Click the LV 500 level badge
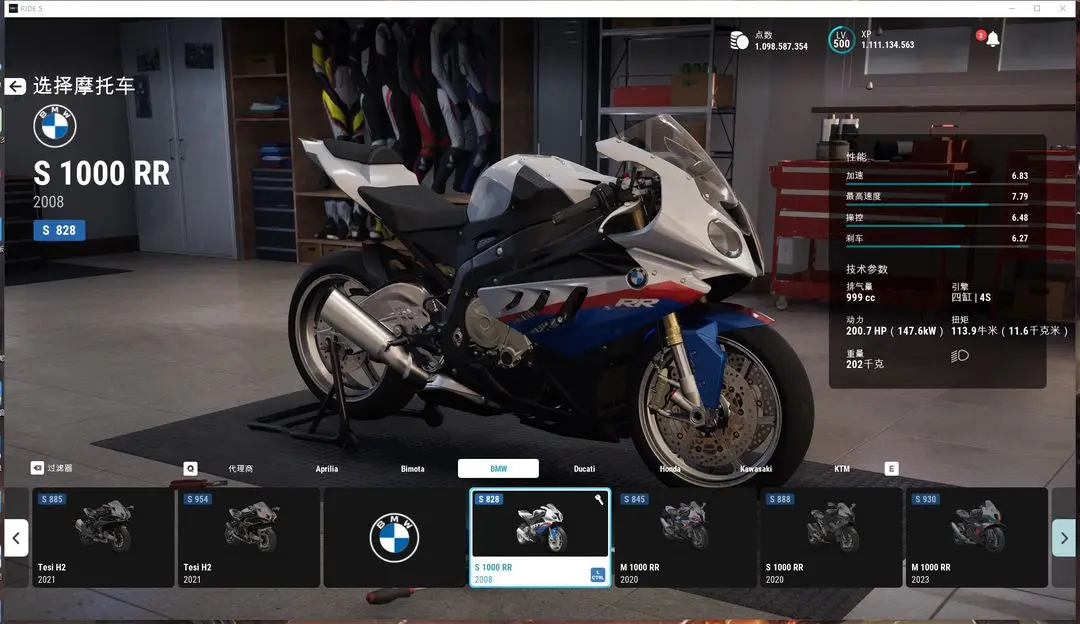The width and height of the screenshot is (1080, 624). (841, 40)
